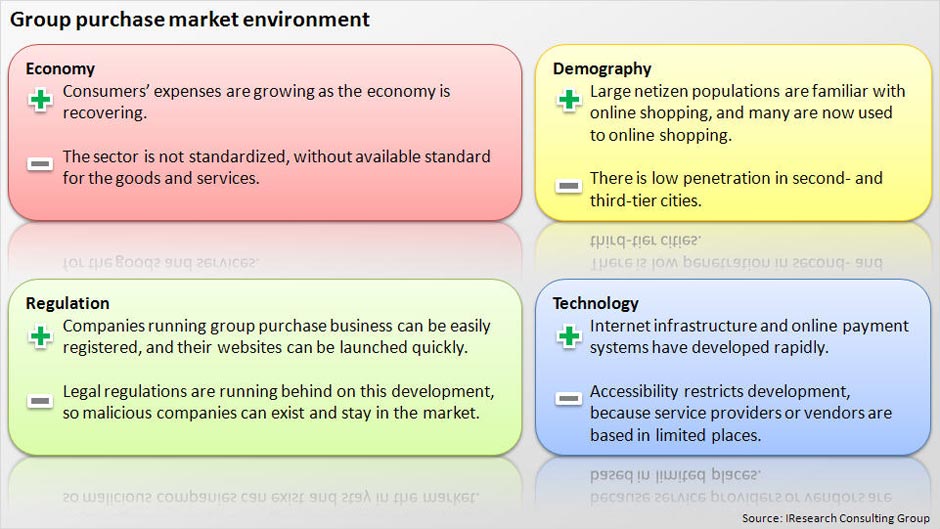Click the IResearch Consulting Group source text
The height and width of the screenshot is (529, 940).
coord(836,518)
